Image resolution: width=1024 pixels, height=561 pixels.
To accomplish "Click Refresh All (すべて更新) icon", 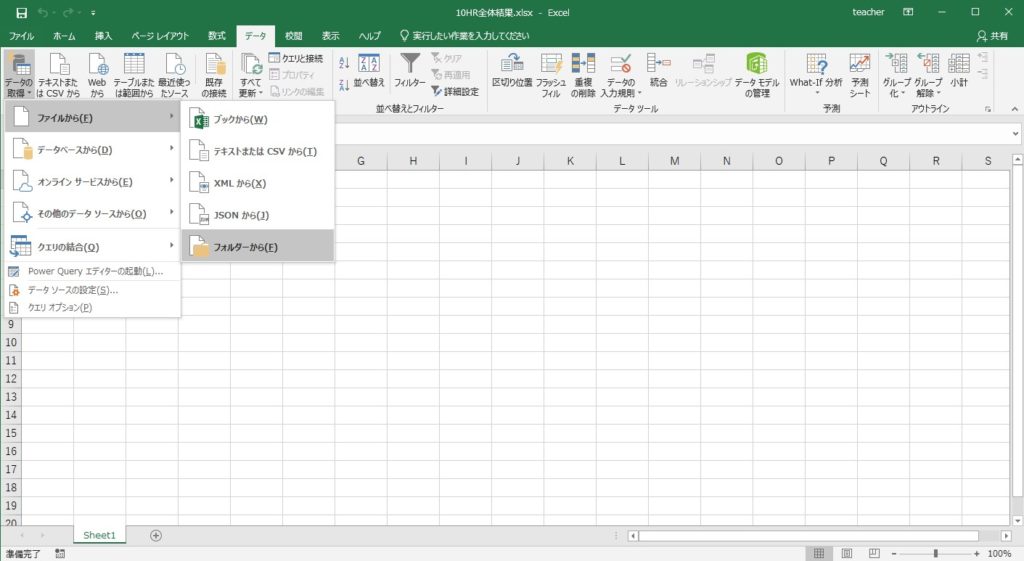I will click(251, 76).
